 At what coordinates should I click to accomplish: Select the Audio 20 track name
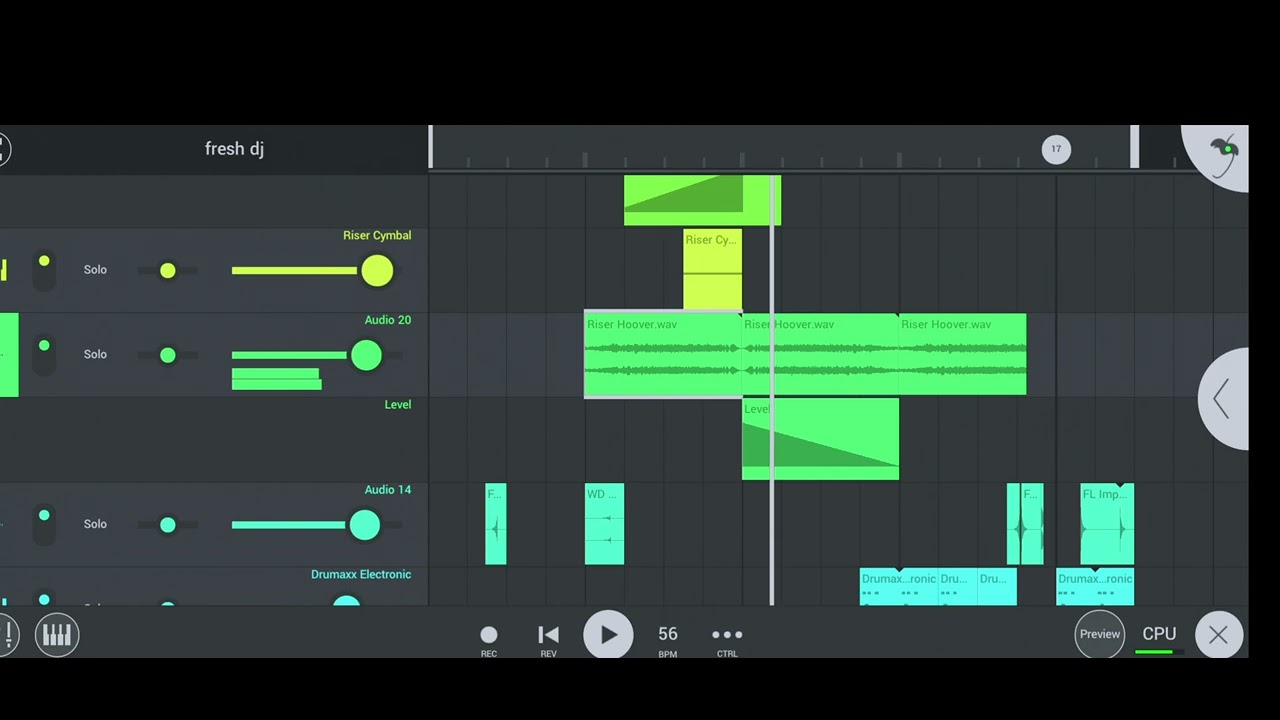pos(388,320)
